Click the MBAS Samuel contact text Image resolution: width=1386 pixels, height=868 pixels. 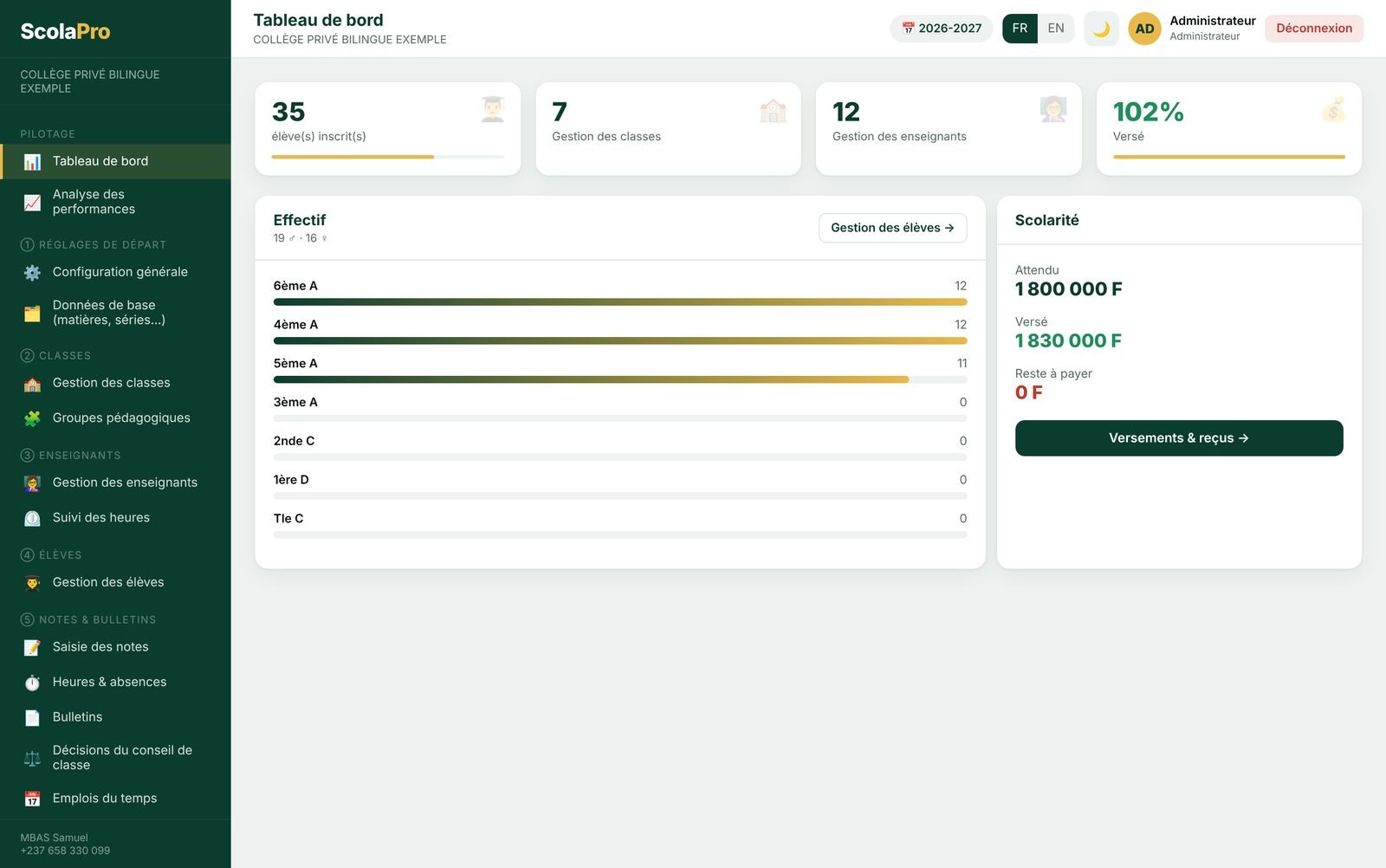click(x=55, y=838)
